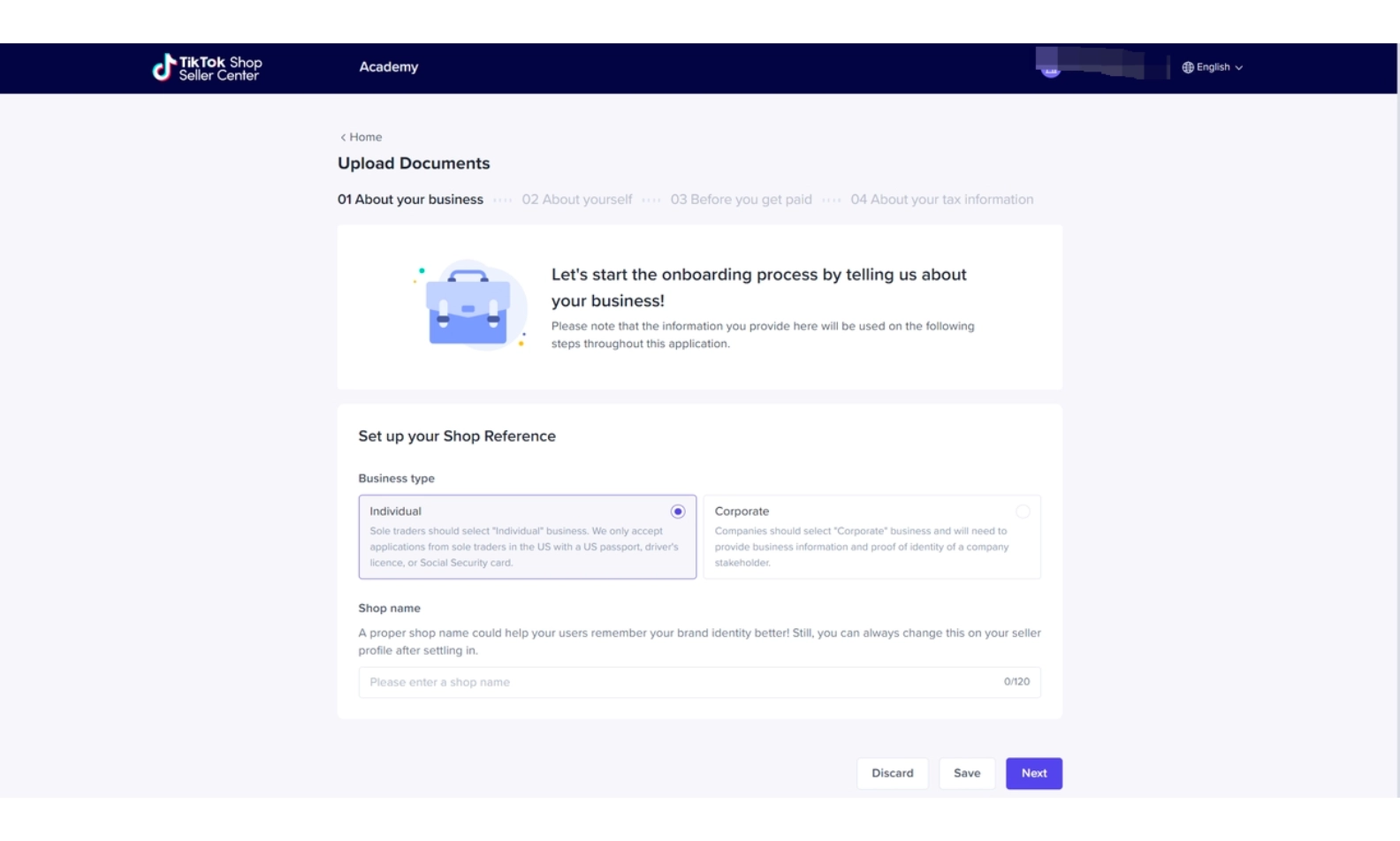Go back using the arrow beside Home
The height and width of the screenshot is (841, 1400).
click(x=343, y=137)
